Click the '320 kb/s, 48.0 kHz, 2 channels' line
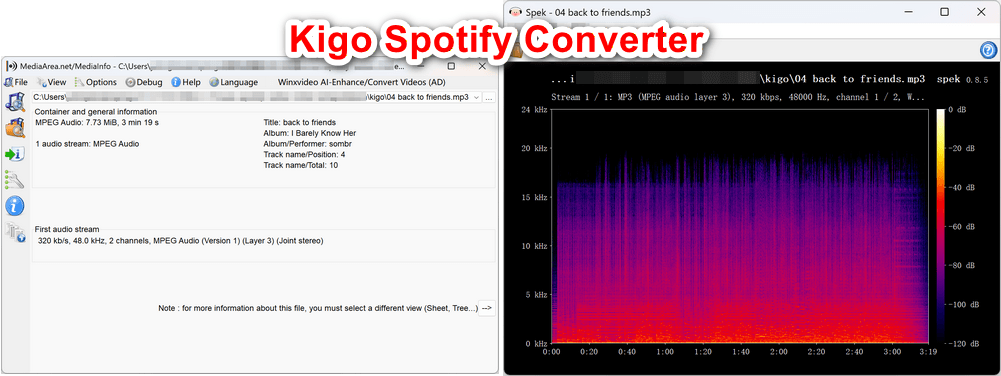This screenshot has height=376, width=1001. 181,241
